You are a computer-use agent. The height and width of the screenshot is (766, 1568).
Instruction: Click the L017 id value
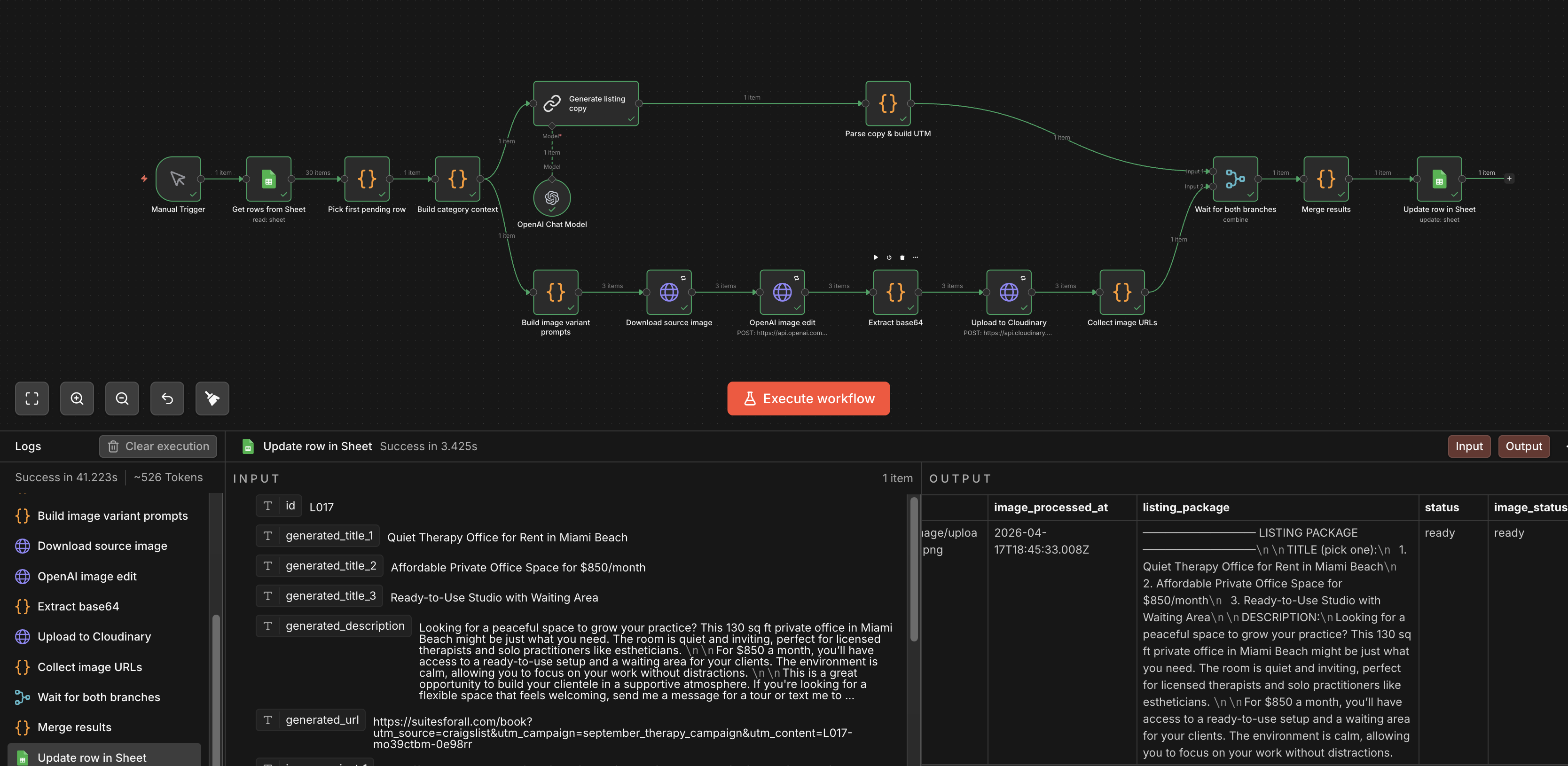321,508
